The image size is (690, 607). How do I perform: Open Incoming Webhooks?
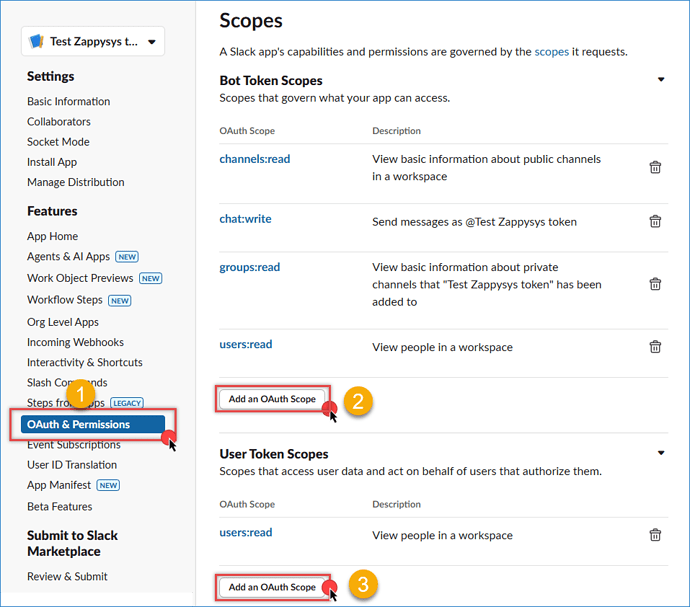pos(75,342)
